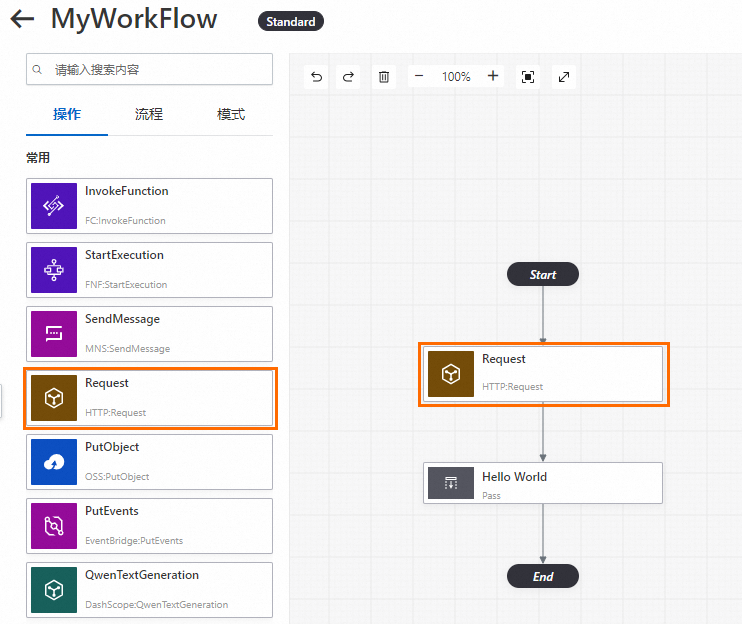Image resolution: width=742 pixels, height=624 pixels.
Task: Click DashScope:QwenTextGeneration subtitle
Action: (157, 605)
